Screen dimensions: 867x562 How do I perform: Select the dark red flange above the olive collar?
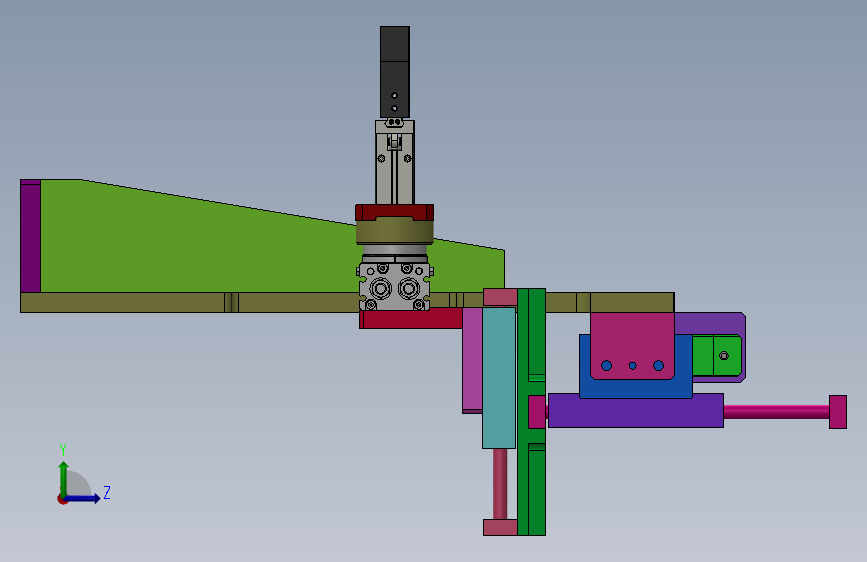tap(394, 212)
